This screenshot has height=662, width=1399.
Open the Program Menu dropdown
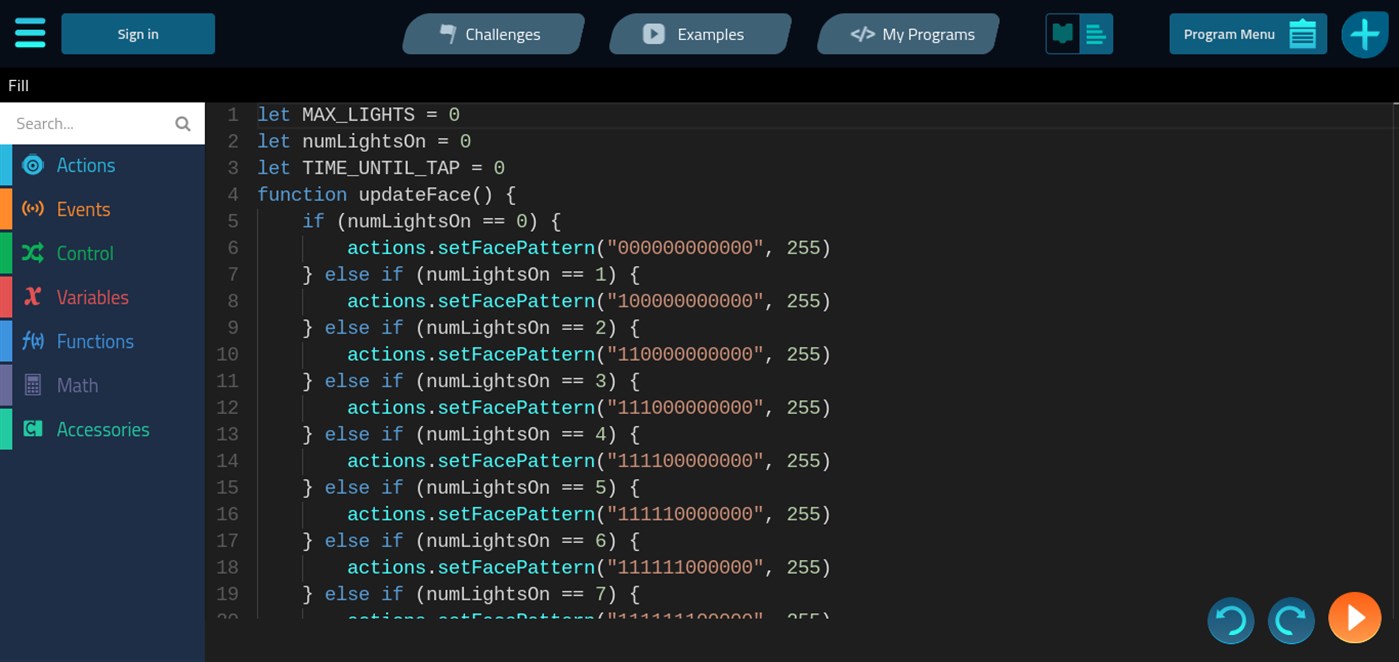click(1247, 34)
